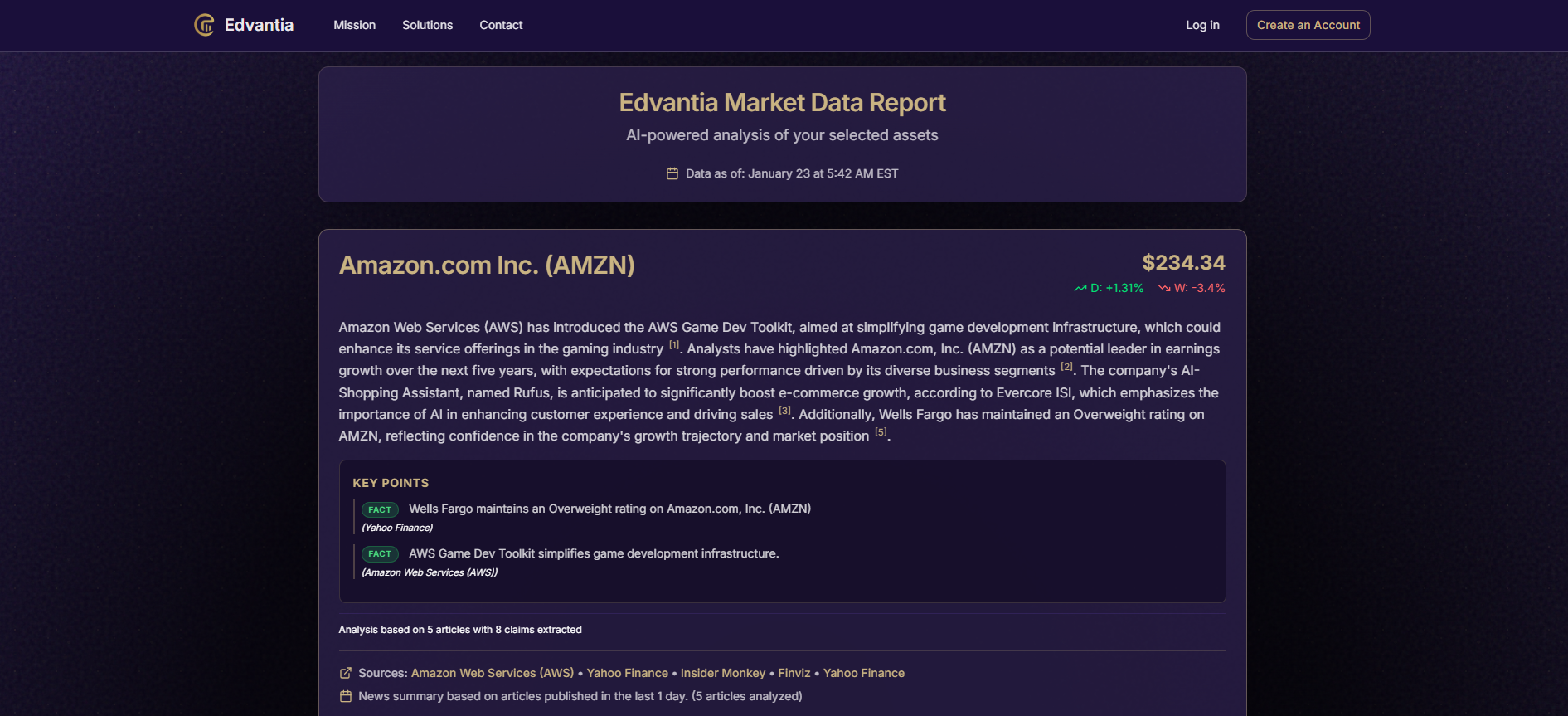The image size is (1568, 716).
Task: Click the FACT badge for Wells Fargo point
Action: pos(380,509)
